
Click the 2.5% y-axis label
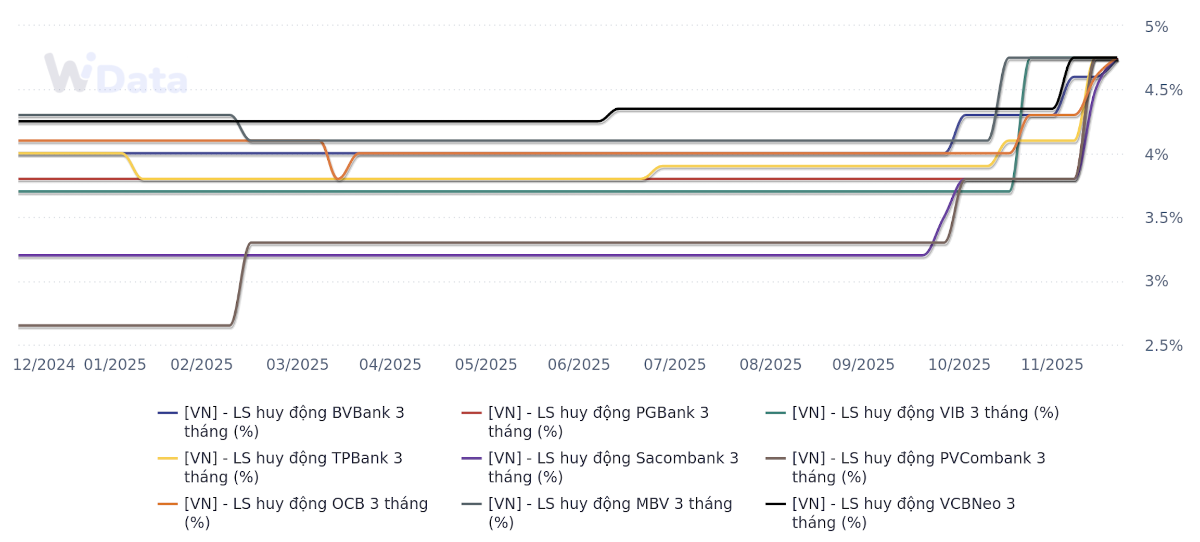(x=1163, y=345)
